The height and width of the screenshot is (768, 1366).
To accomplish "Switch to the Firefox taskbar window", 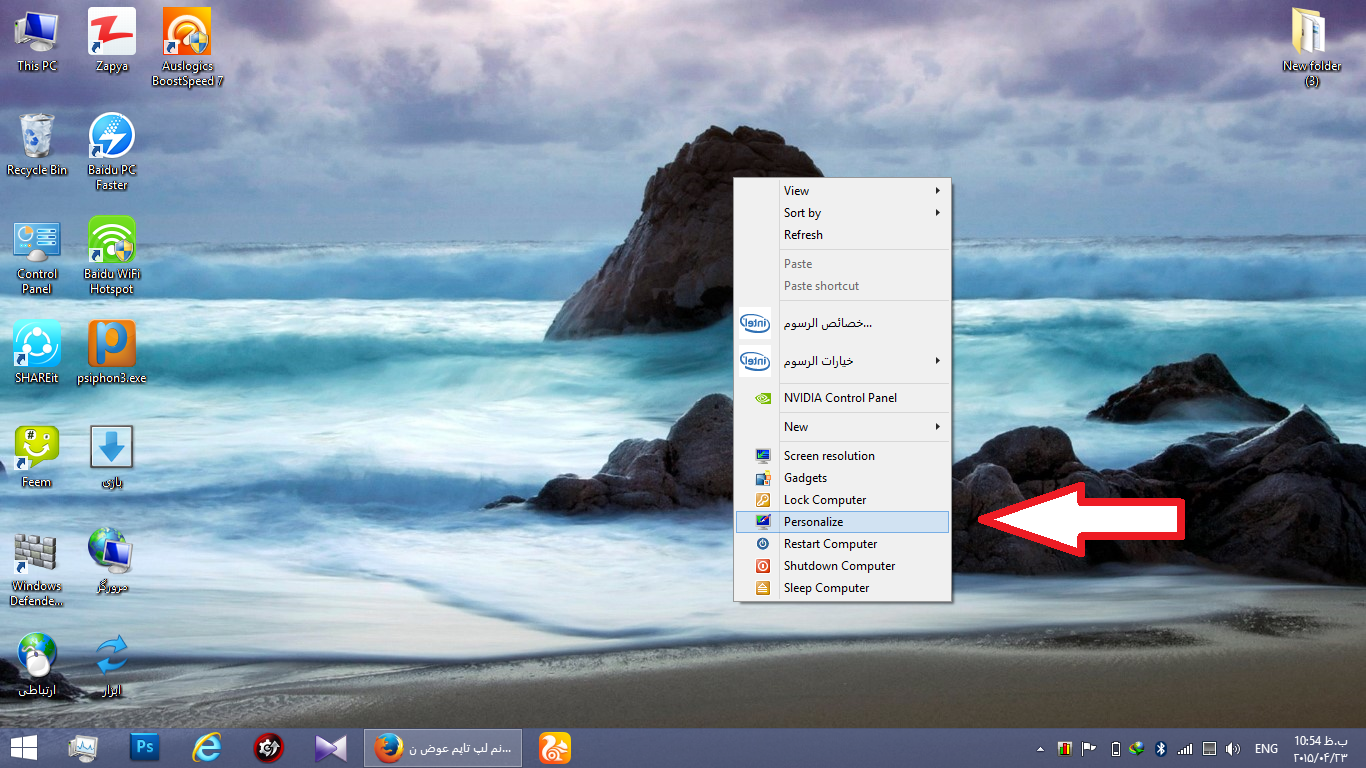I will (x=443, y=747).
